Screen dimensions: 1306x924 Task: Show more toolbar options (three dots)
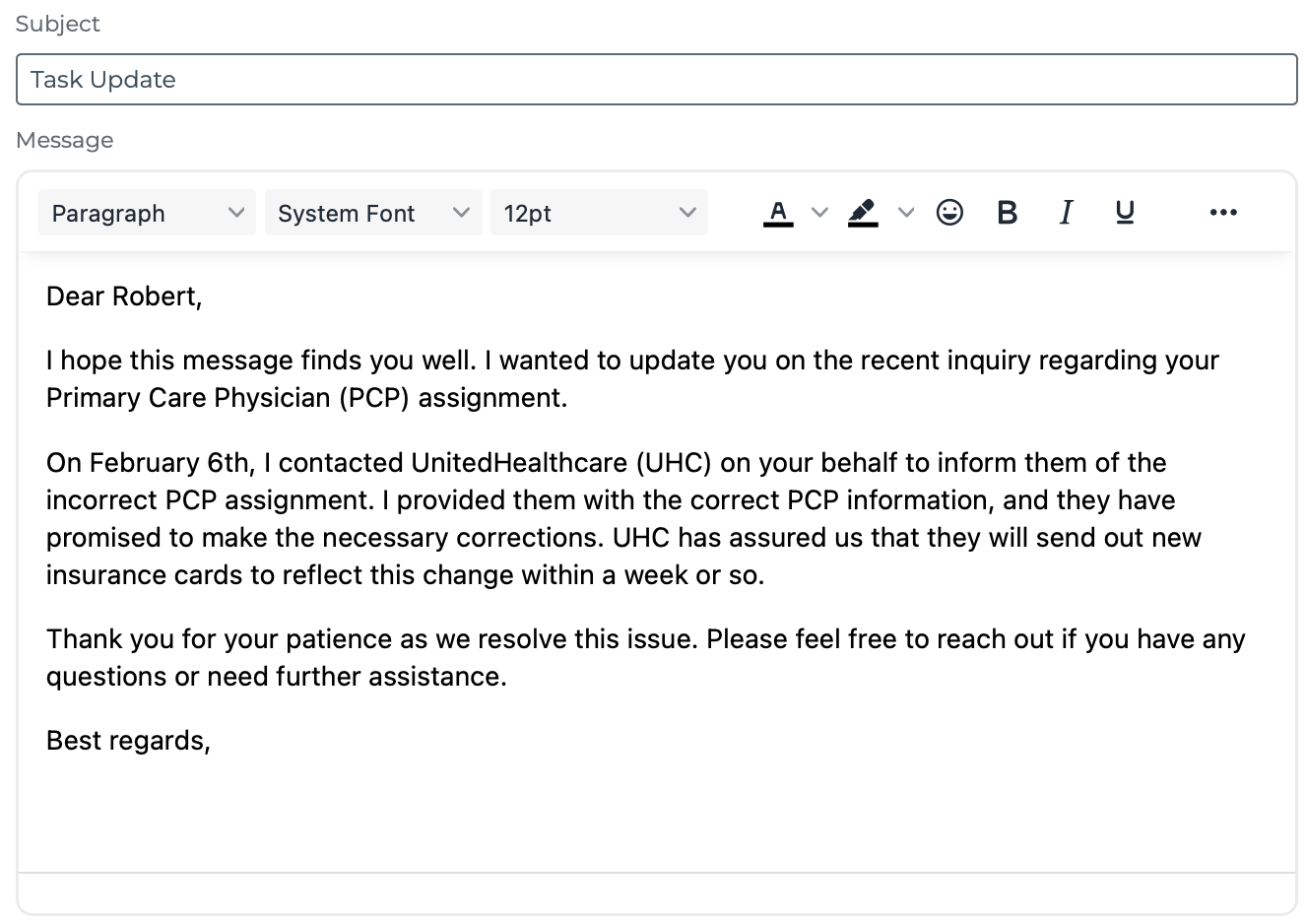click(x=1222, y=213)
